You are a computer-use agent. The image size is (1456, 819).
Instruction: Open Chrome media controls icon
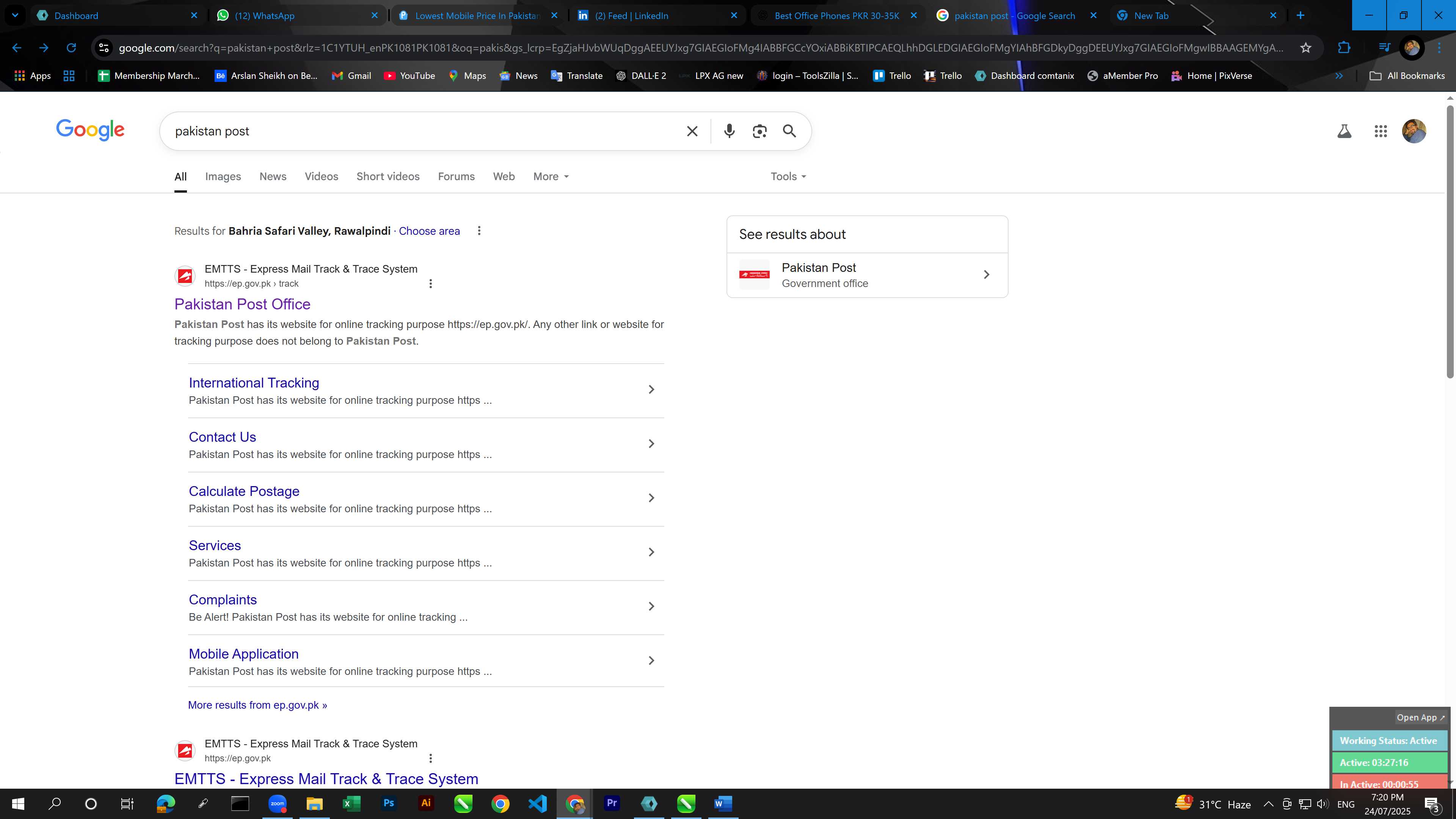[1384, 47]
